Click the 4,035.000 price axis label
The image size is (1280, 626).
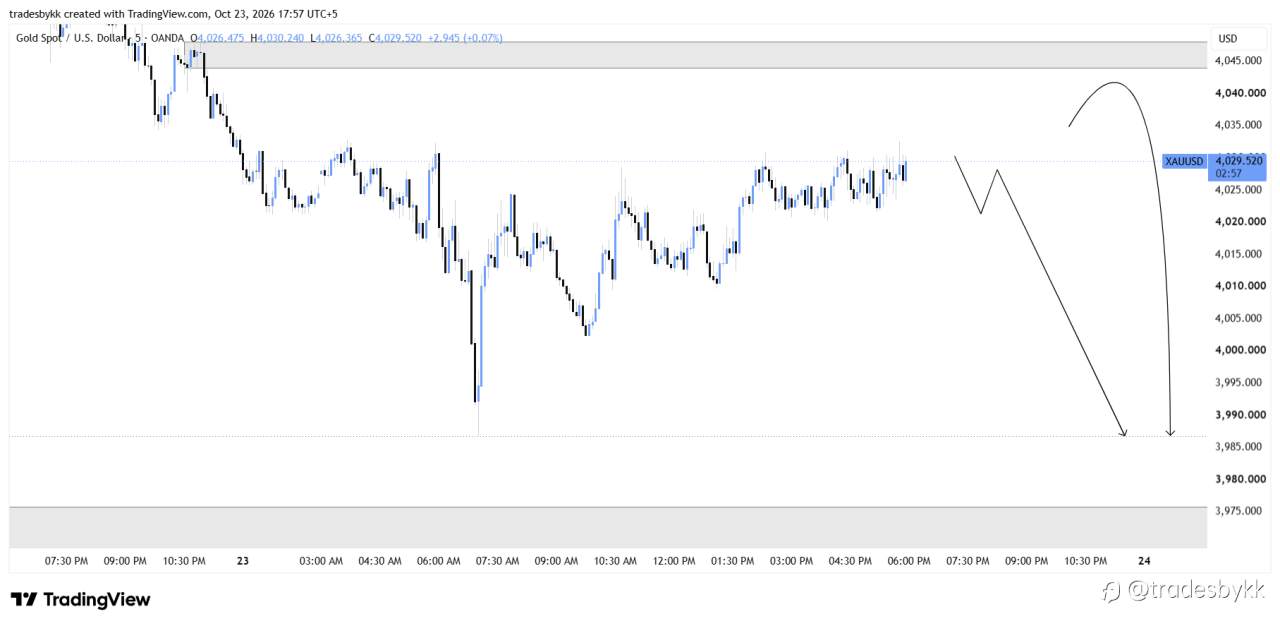click(1239, 125)
